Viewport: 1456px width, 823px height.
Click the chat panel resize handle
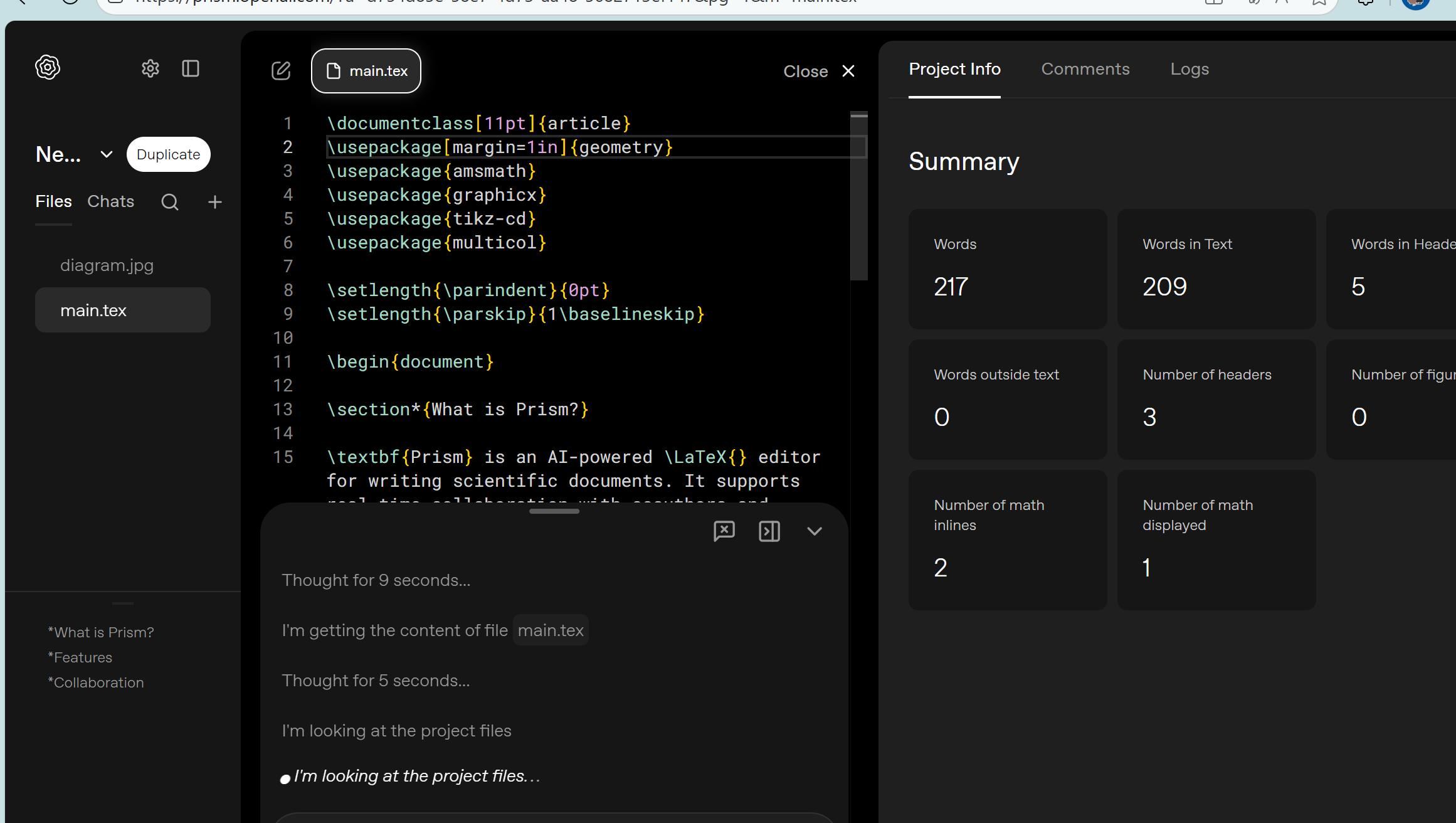point(554,511)
